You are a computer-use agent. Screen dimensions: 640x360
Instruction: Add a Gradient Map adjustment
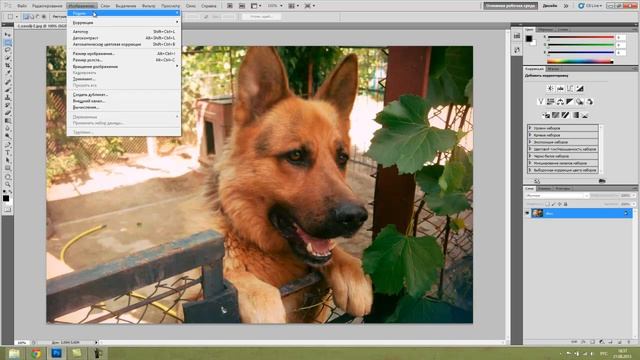pyautogui.click(x=575, y=115)
